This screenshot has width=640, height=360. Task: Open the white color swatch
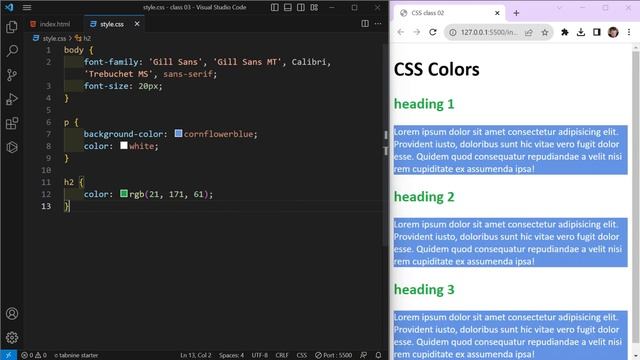click(x=124, y=145)
